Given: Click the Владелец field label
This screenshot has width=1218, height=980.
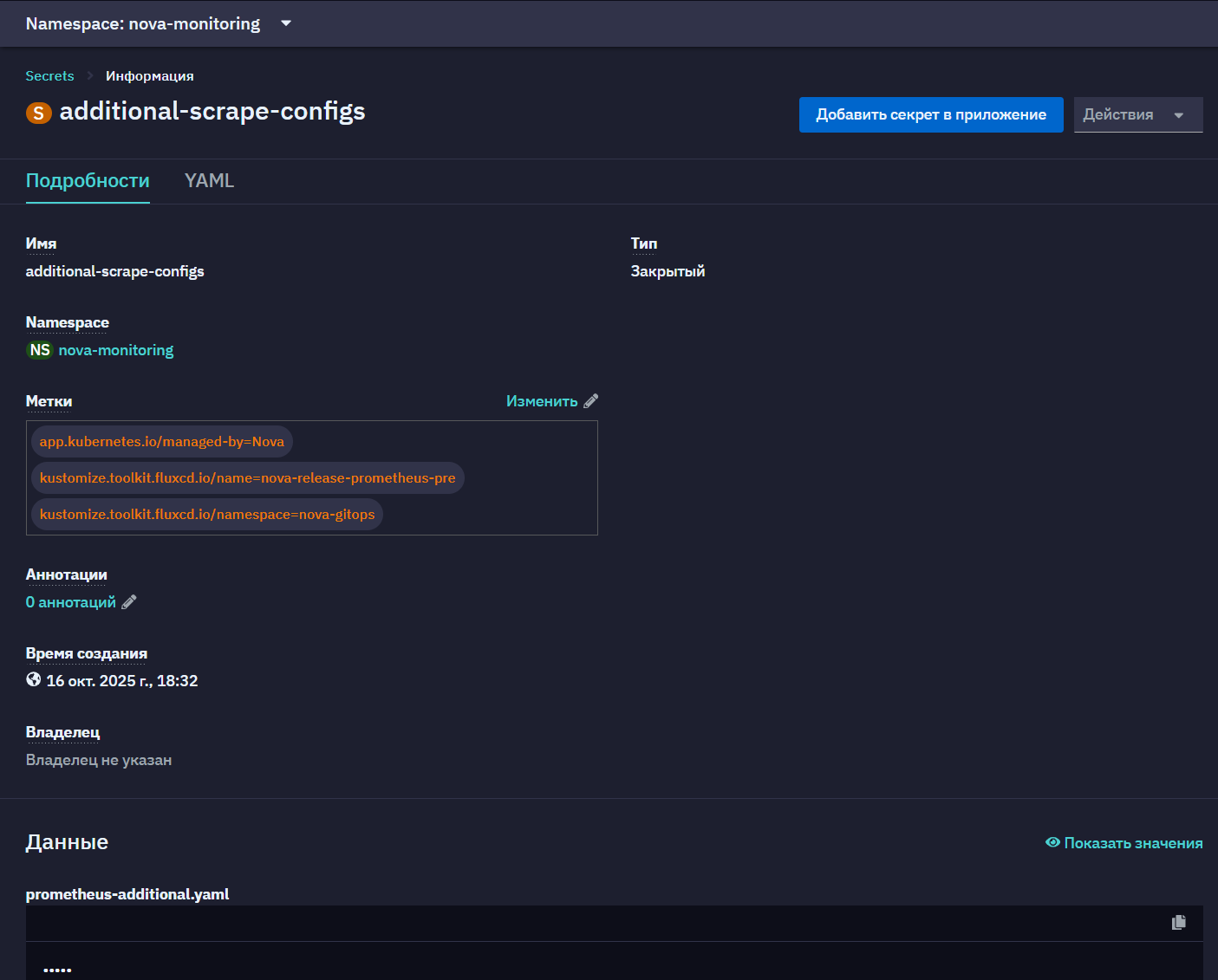Looking at the screenshot, I should point(62,732).
